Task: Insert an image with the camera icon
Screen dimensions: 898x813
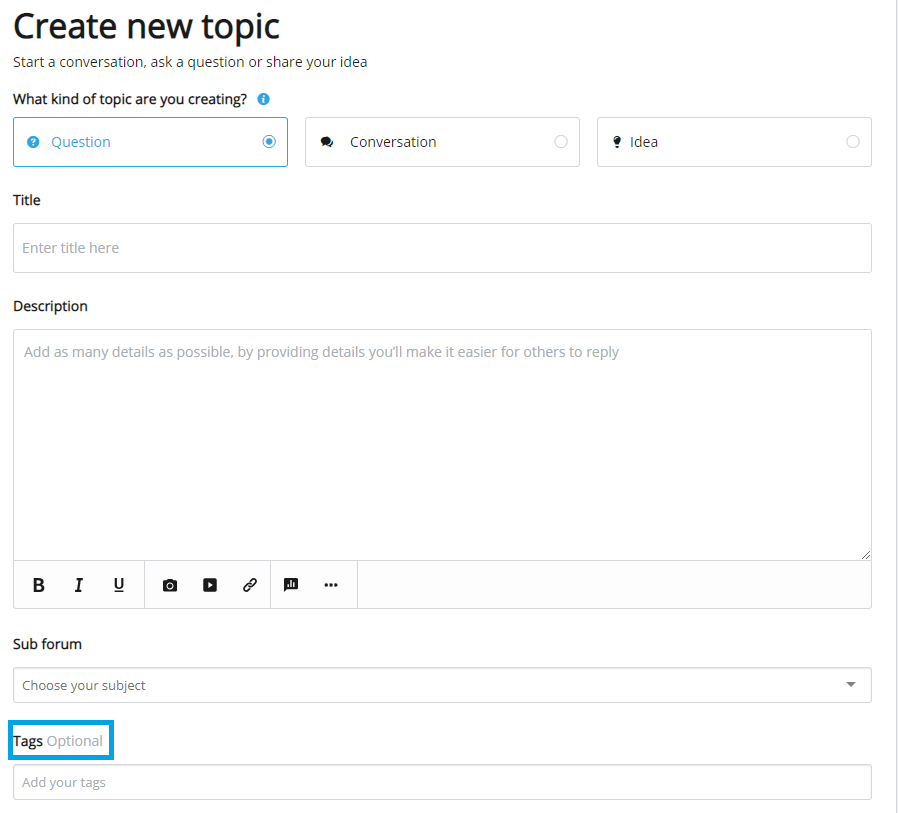Action: pyautogui.click(x=170, y=585)
